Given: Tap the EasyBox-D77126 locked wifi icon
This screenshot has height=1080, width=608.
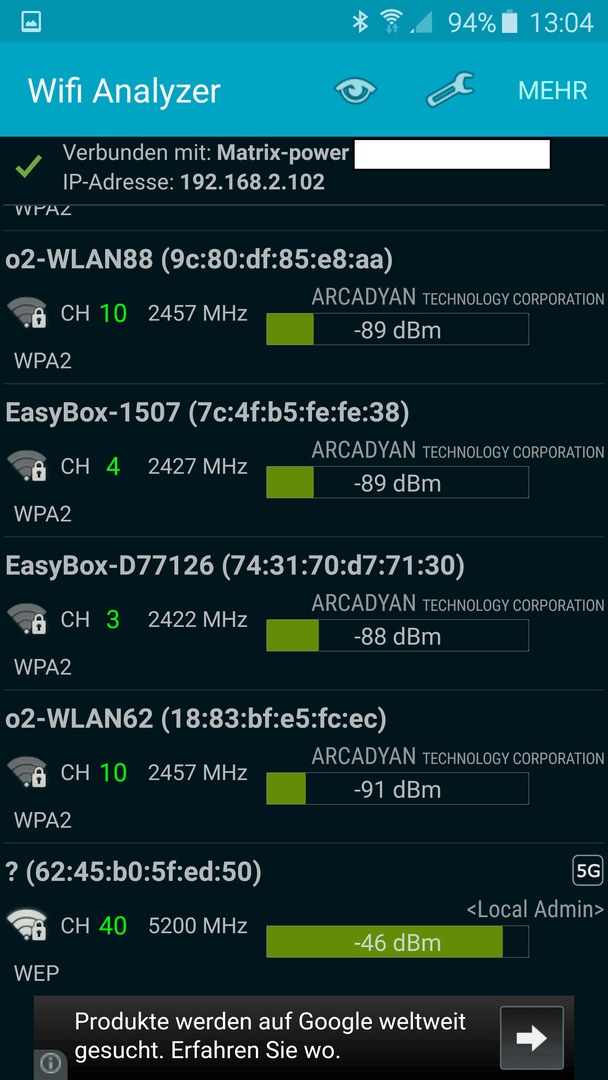Looking at the screenshot, I should pos(28,619).
